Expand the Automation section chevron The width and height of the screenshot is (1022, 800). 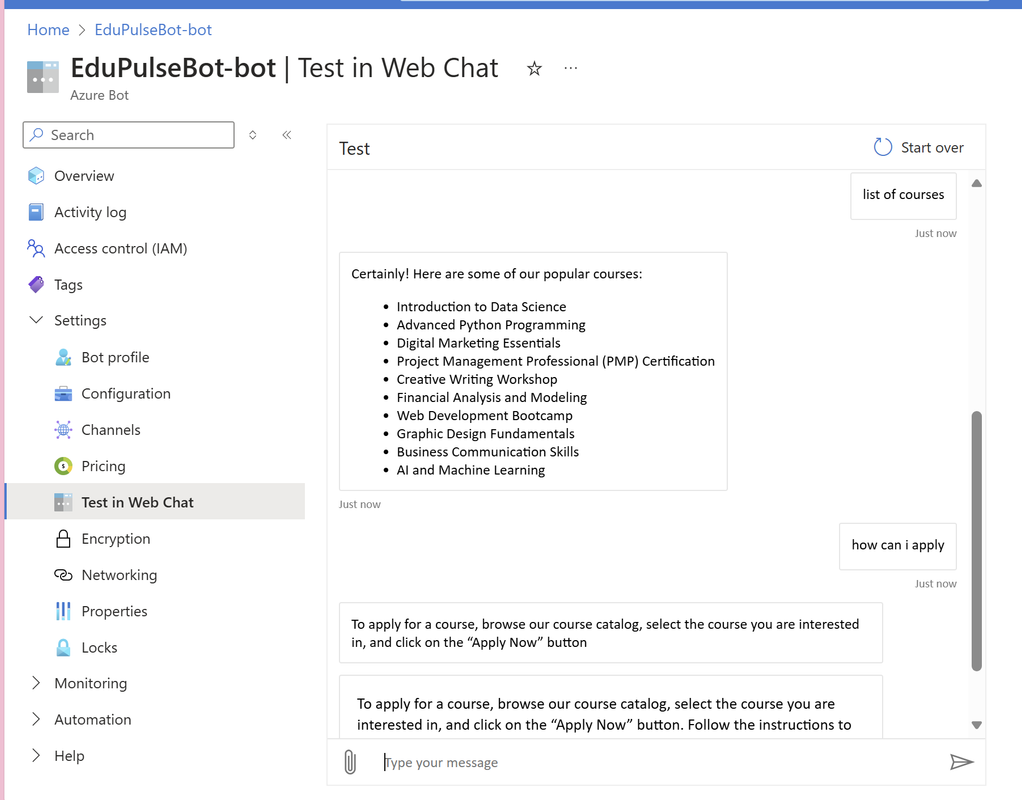point(36,719)
